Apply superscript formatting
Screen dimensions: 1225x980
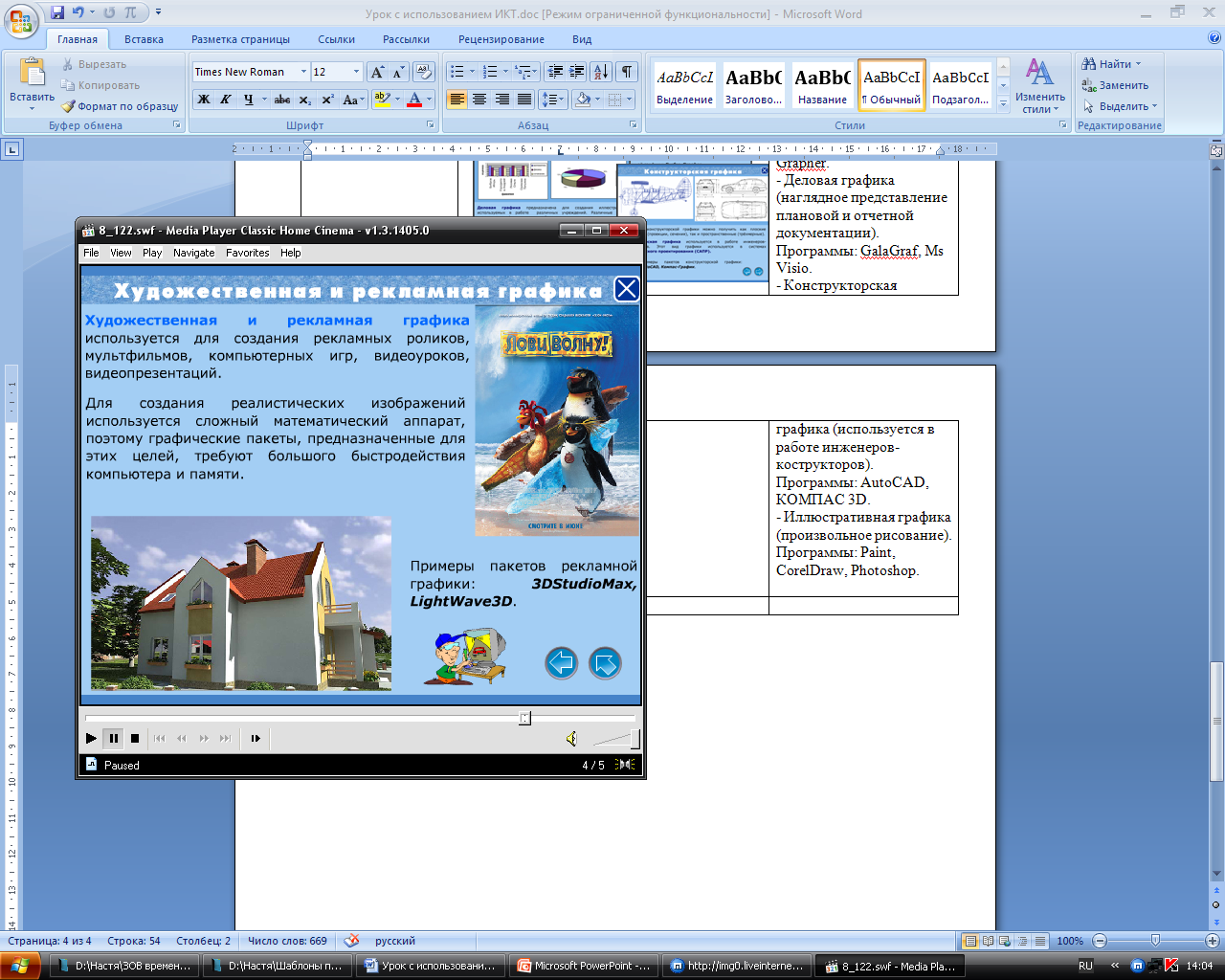(x=327, y=100)
